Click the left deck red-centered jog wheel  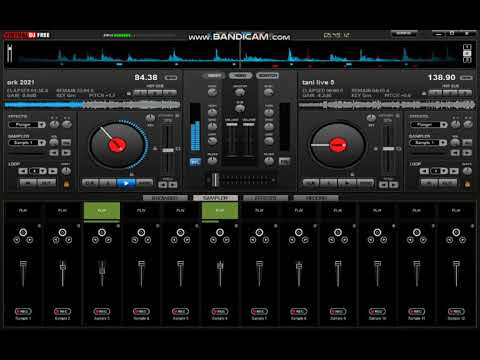tap(117, 145)
